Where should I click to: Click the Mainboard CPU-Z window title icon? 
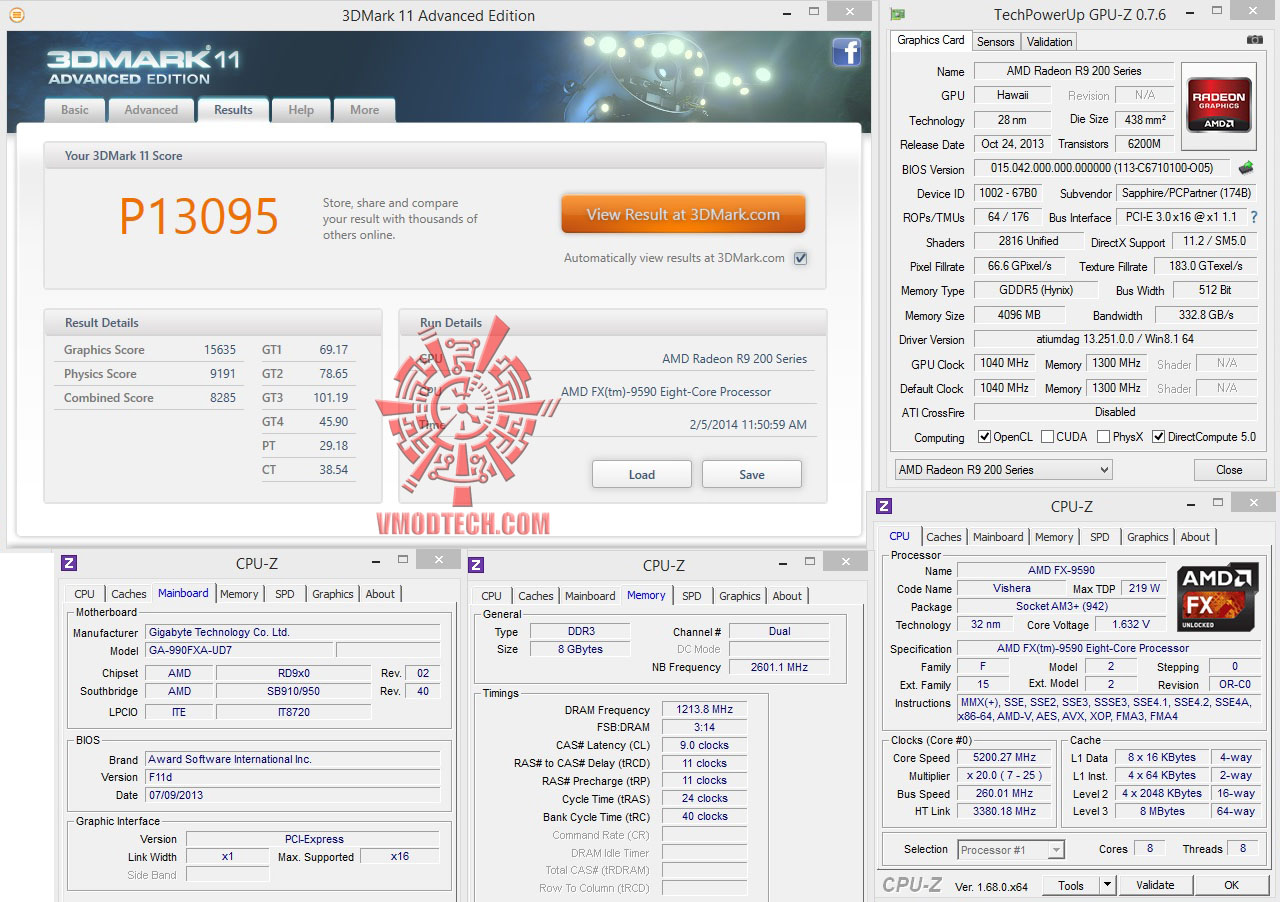click(69, 563)
